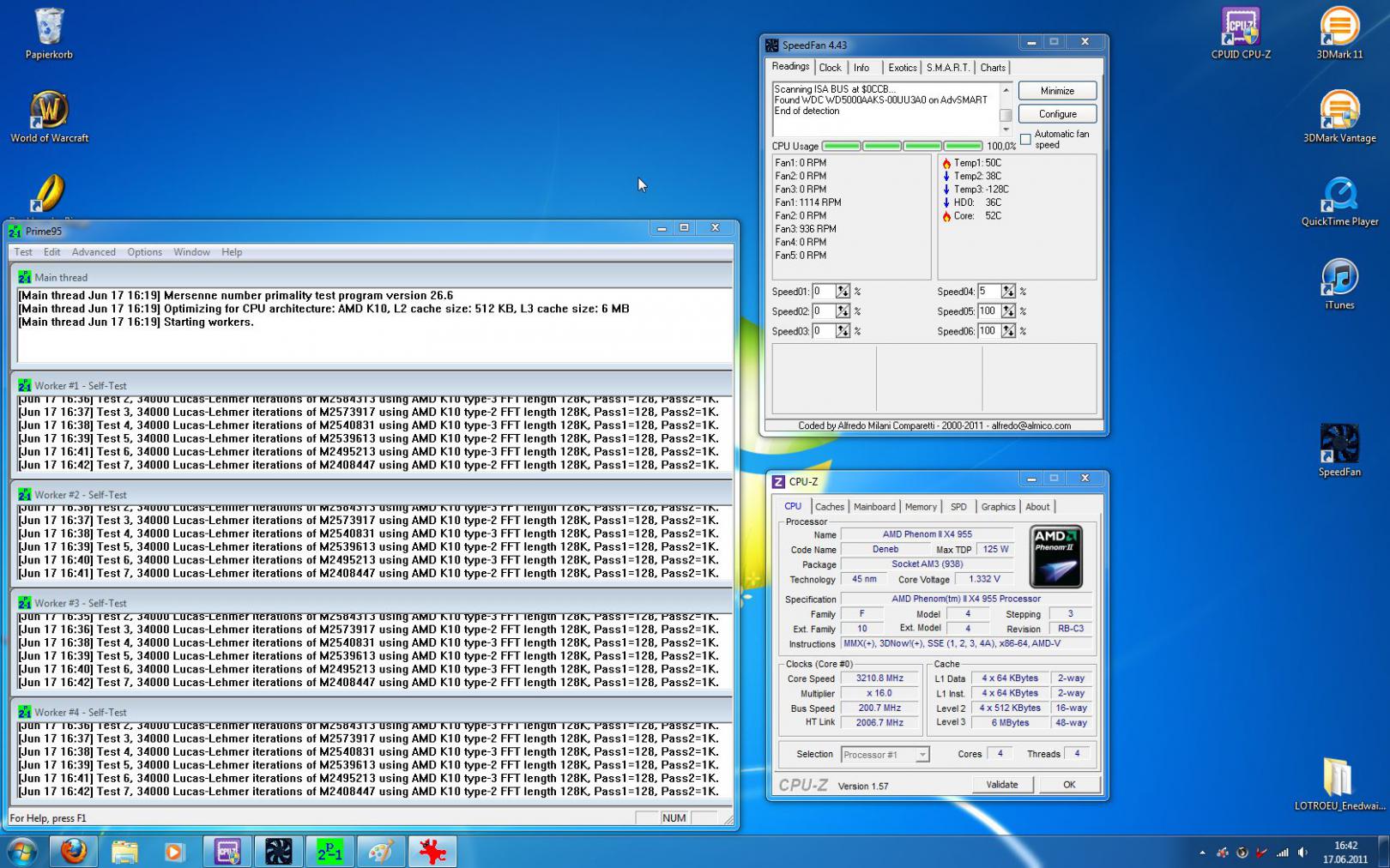
Task: Click the Configure button in SpeedFan
Action: coord(1057,114)
